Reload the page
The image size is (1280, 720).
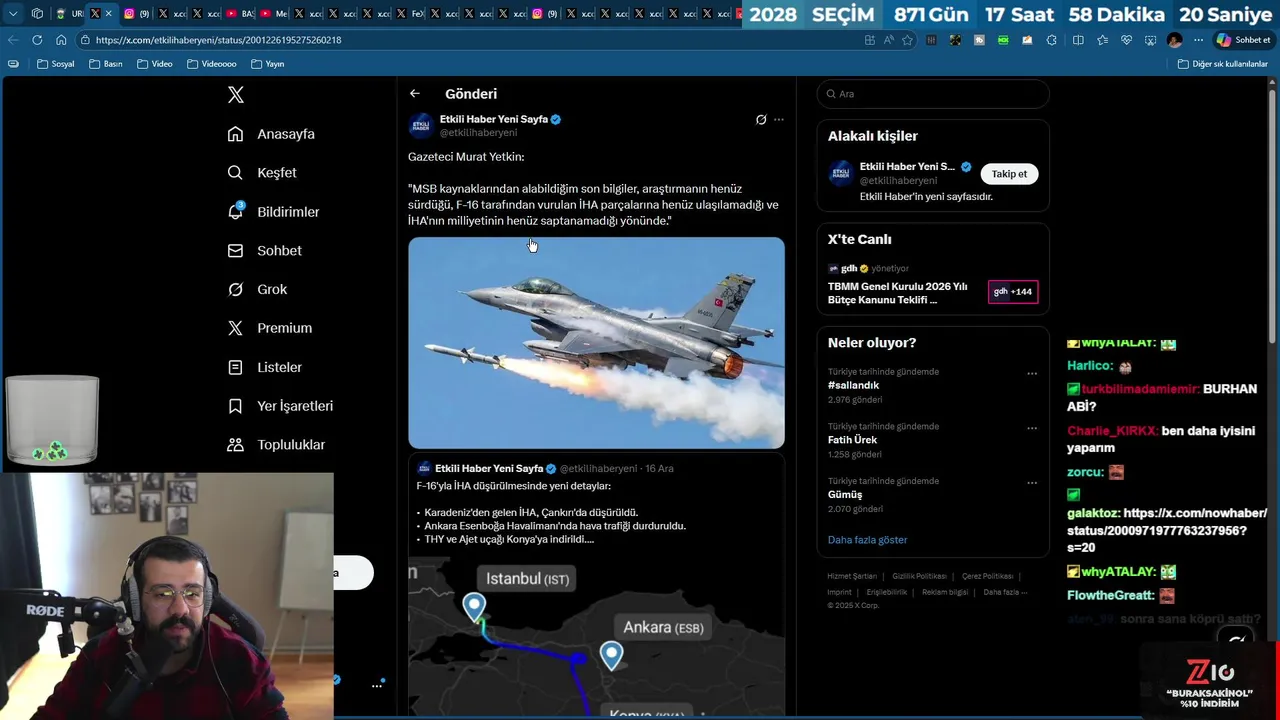pos(37,40)
